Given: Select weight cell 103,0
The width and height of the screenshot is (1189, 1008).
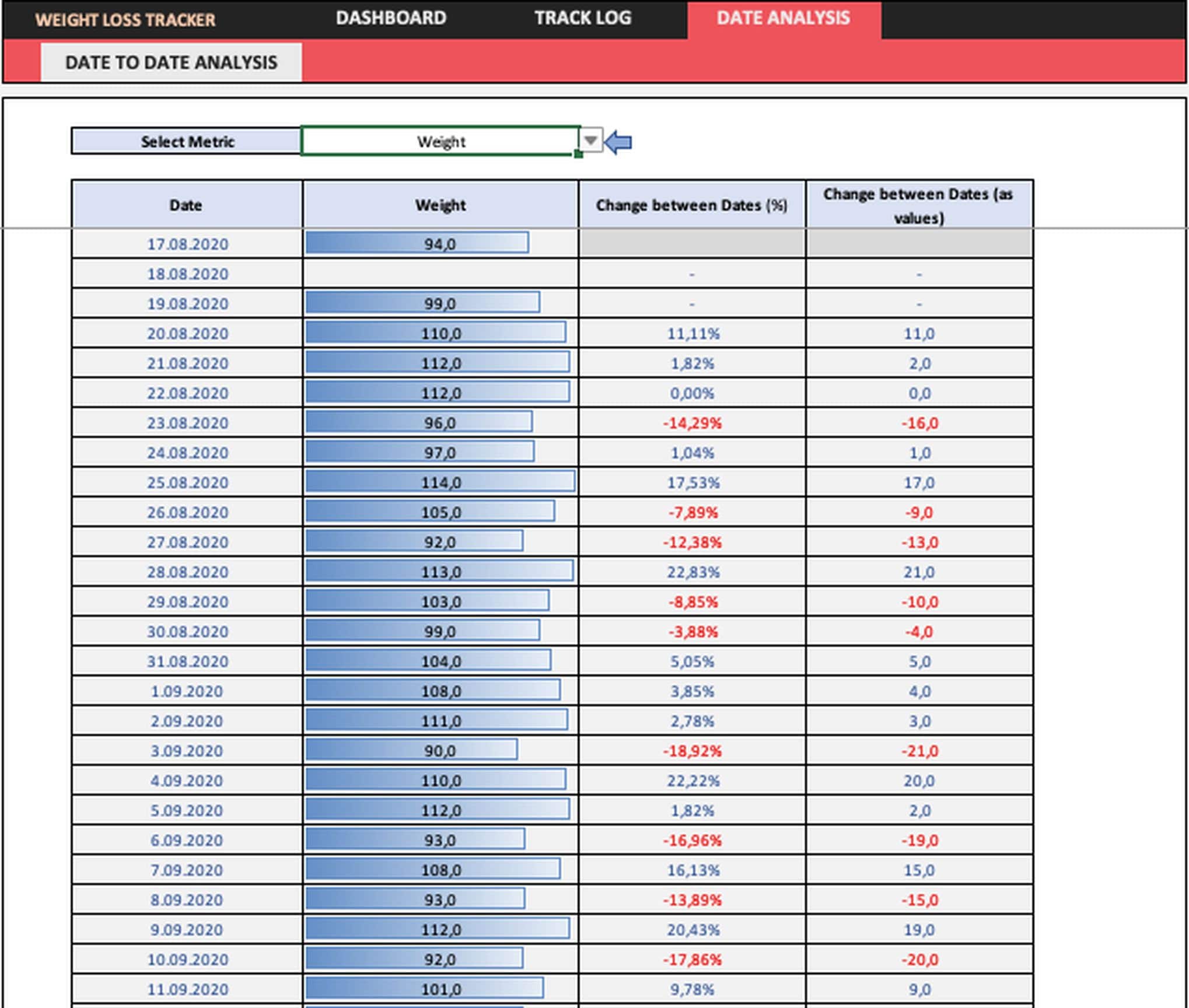Looking at the screenshot, I should (x=440, y=601).
